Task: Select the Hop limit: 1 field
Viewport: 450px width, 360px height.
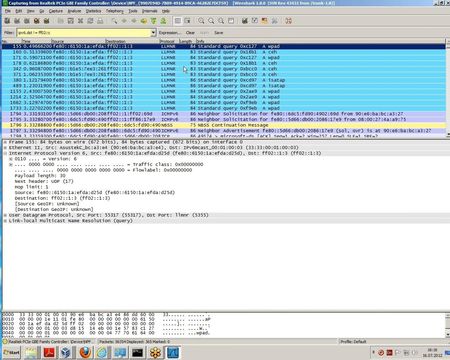Action: point(31,187)
